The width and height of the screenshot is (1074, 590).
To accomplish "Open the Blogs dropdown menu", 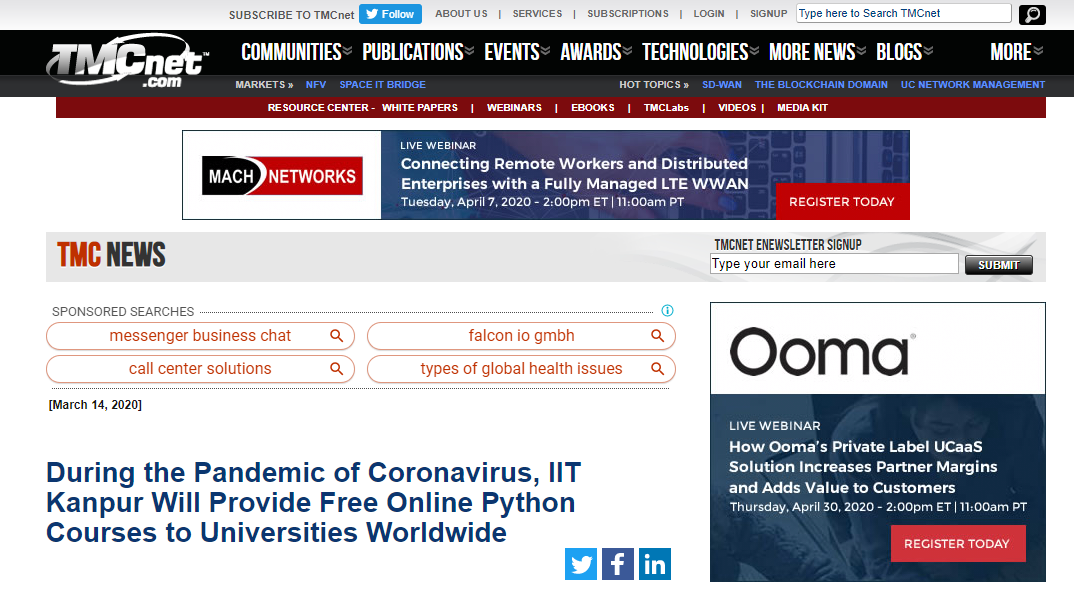I will [x=904, y=52].
